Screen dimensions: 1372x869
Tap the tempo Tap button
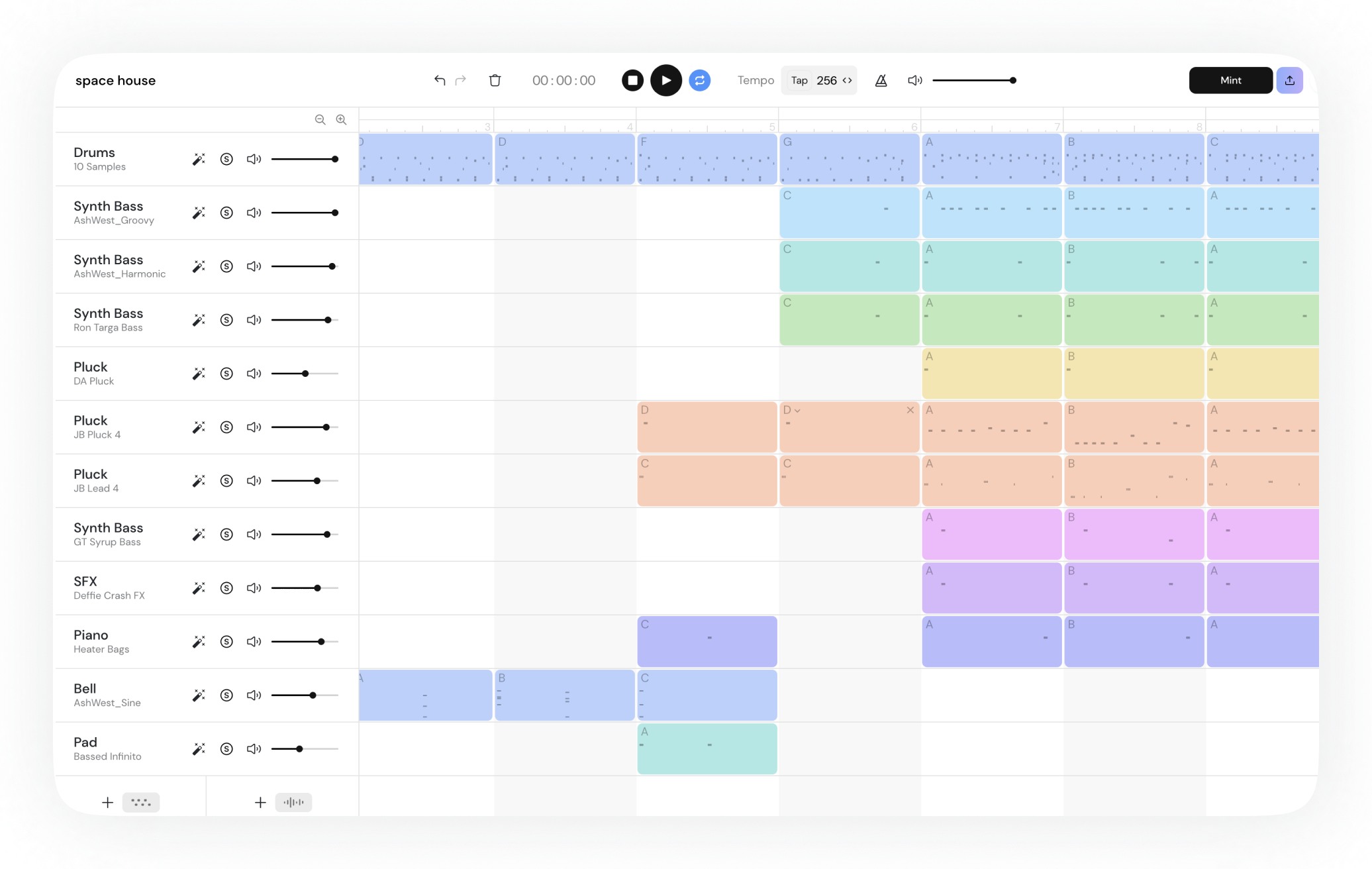pos(799,80)
